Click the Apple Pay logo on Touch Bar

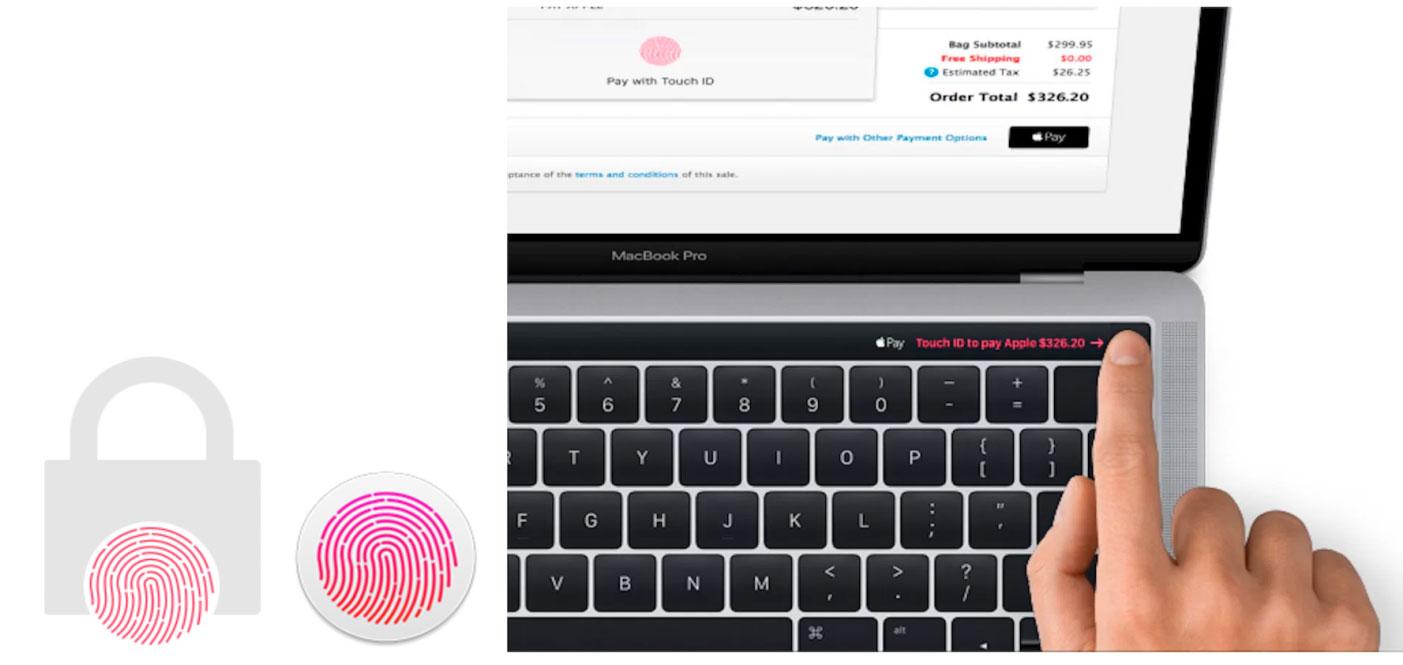coord(889,343)
